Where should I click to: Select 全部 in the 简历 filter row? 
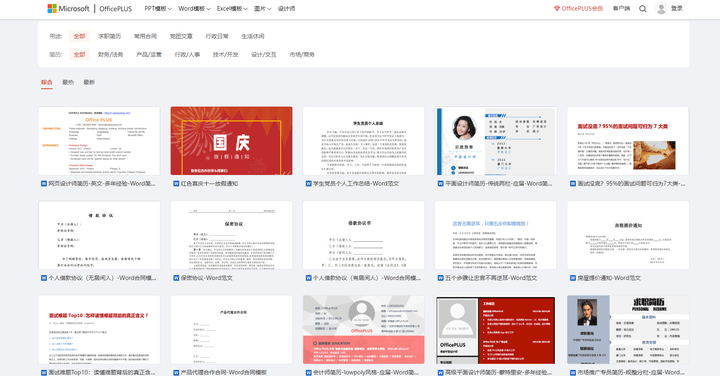(79, 55)
